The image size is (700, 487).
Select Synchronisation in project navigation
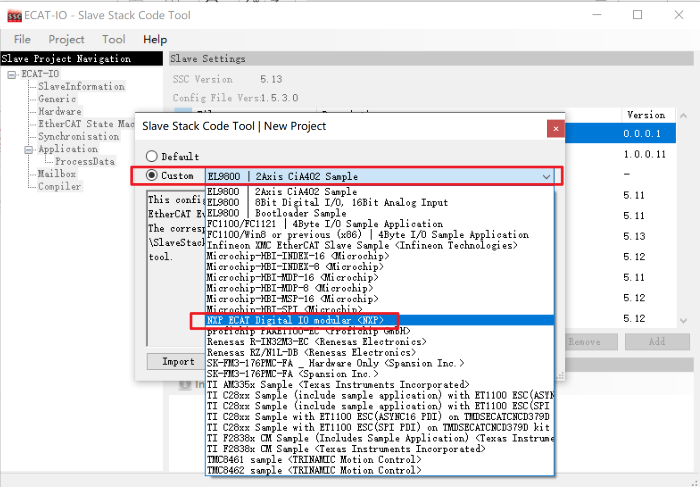coord(78,136)
